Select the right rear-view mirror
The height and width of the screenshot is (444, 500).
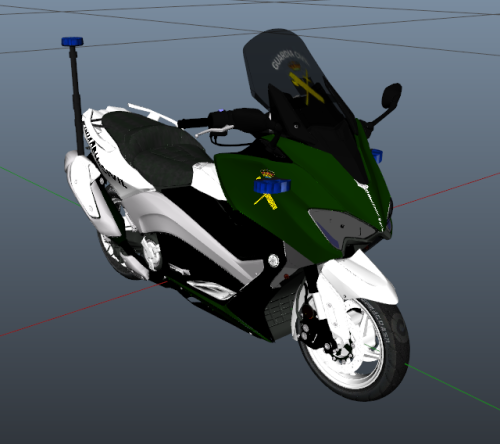coord(391,96)
